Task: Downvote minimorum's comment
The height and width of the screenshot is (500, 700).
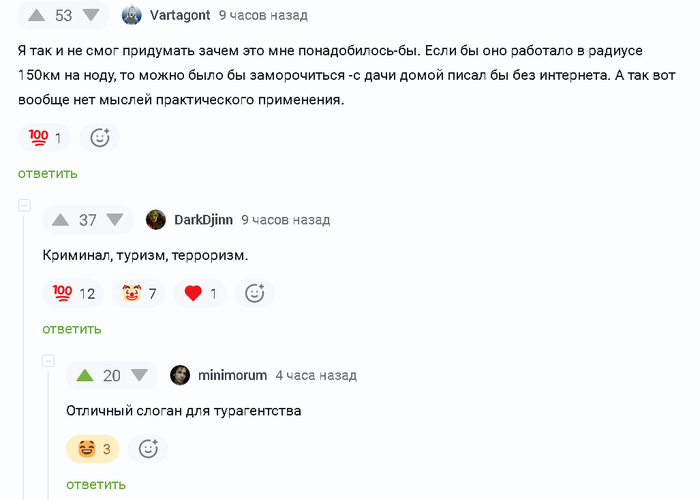Action: pos(139,375)
